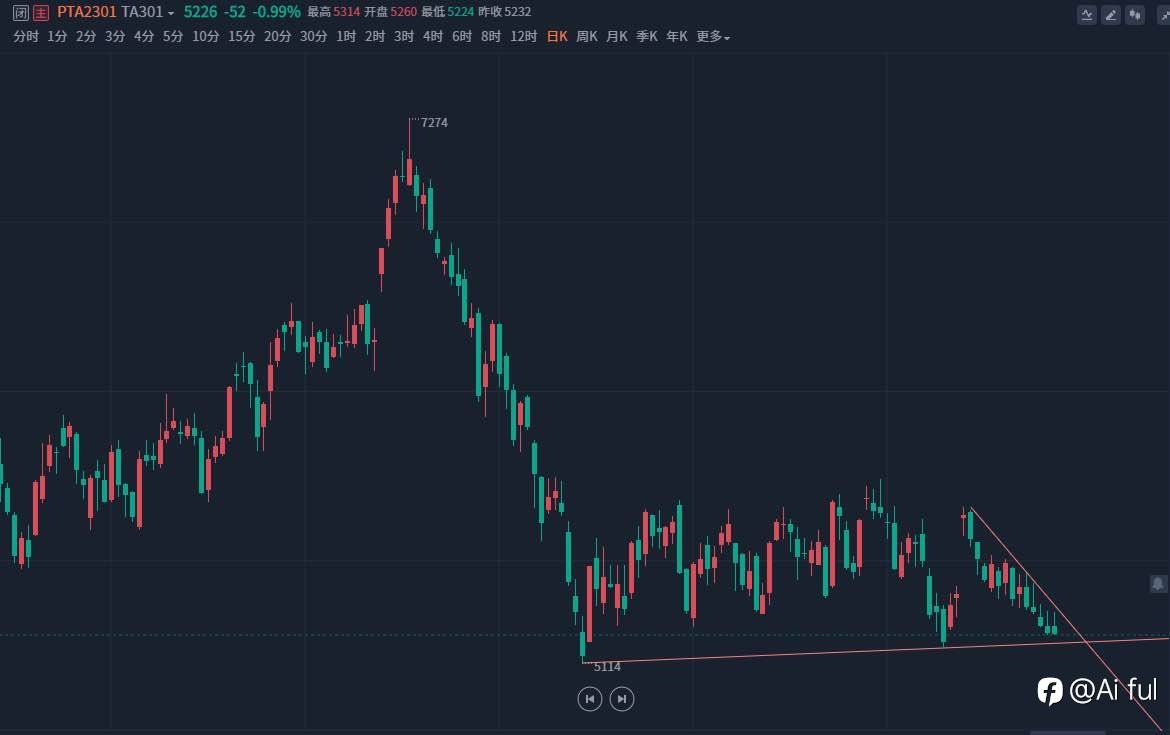The height and width of the screenshot is (735, 1170).
Task: Select the 日K daily candlestick tab
Action: (557, 37)
